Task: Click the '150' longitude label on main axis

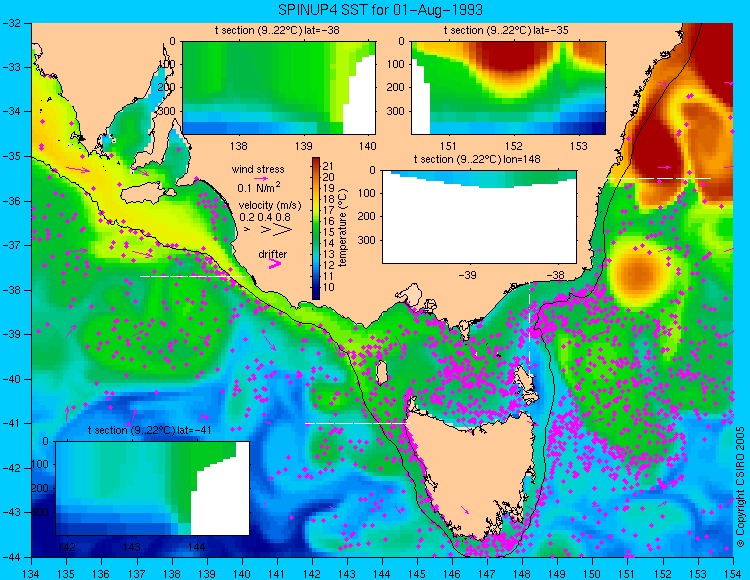Action: pos(593,574)
